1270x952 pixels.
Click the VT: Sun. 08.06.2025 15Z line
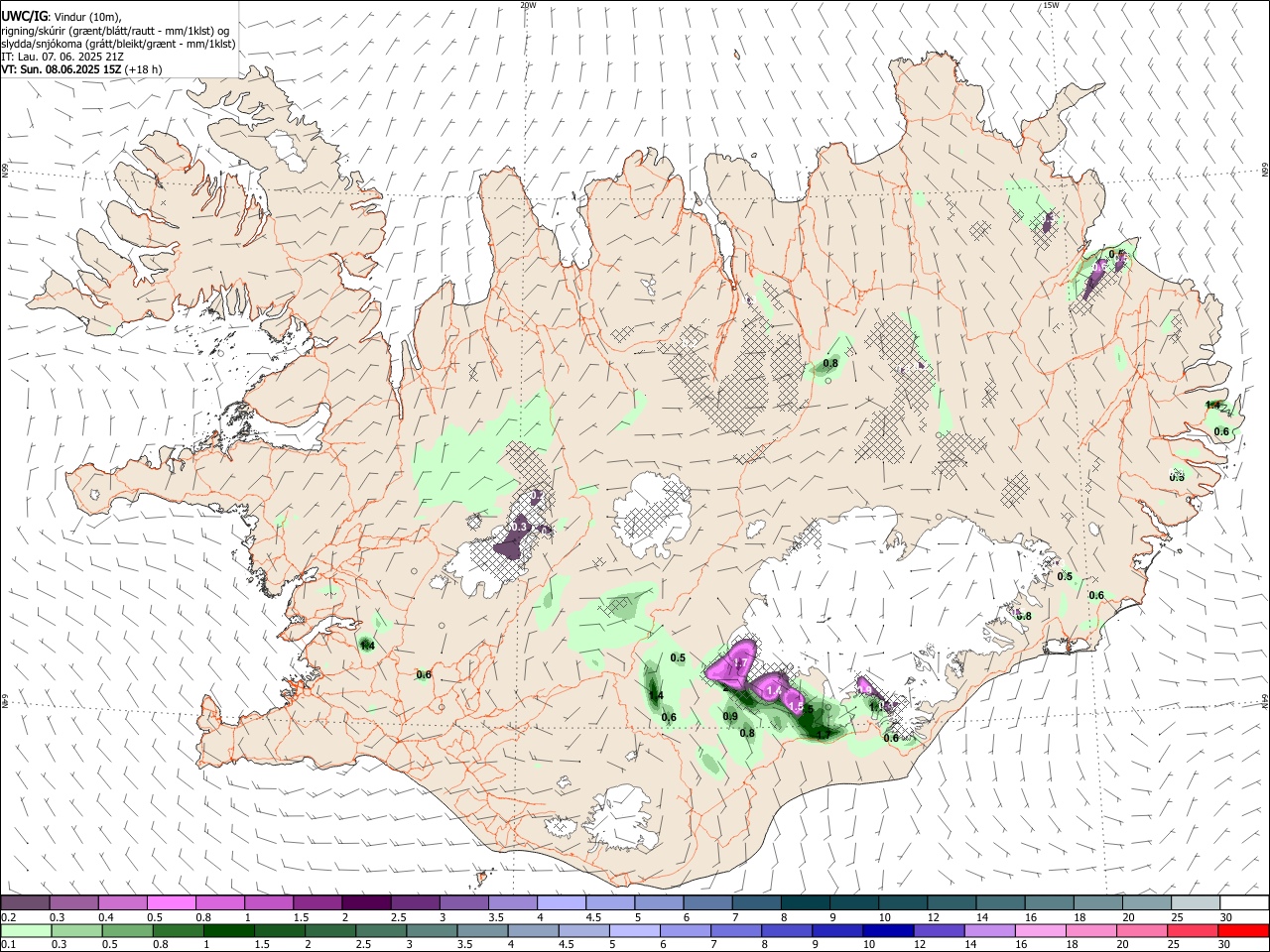coord(81,69)
